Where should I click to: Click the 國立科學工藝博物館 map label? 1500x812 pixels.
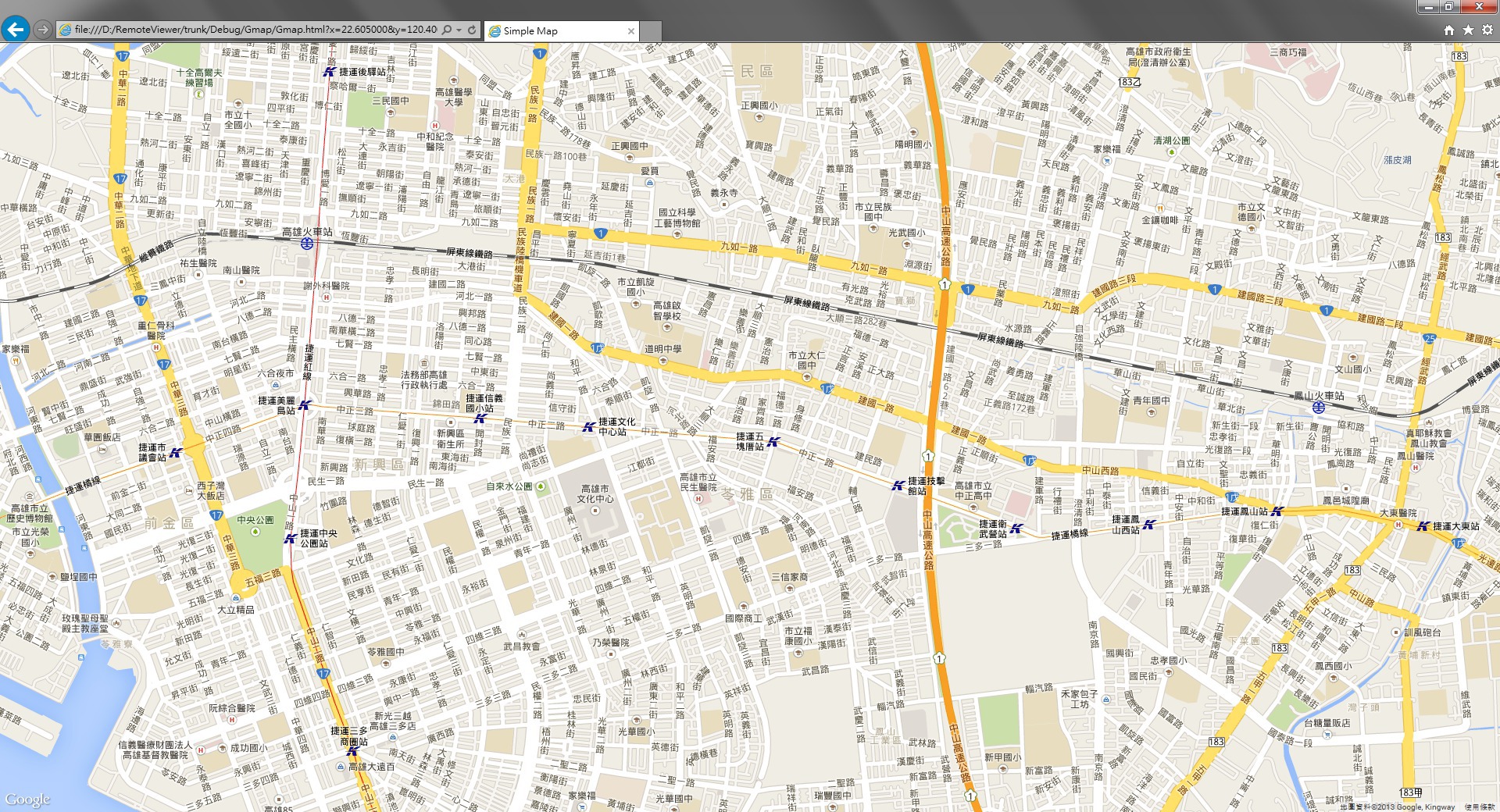coord(677,218)
